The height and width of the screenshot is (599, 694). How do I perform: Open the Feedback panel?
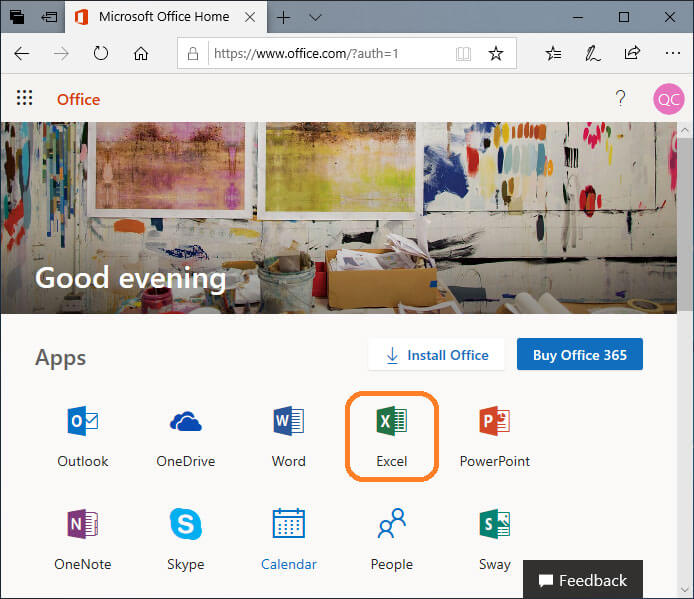(x=583, y=580)
